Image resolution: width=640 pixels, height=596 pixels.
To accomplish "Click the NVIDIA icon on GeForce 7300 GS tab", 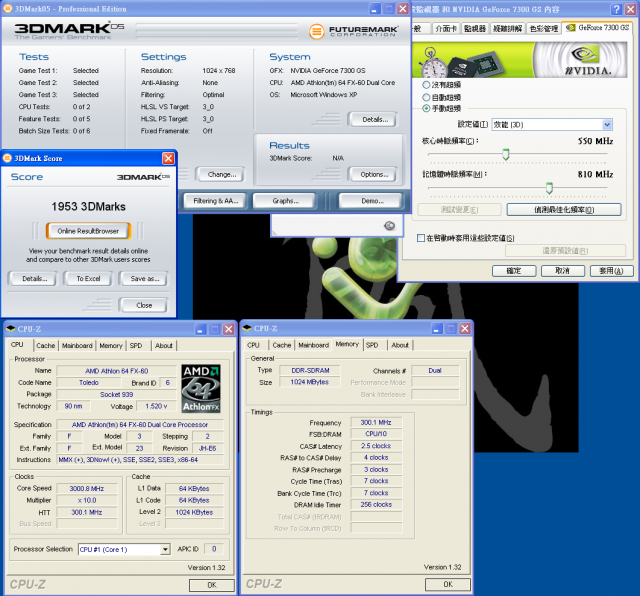I will tap(570, 27).
